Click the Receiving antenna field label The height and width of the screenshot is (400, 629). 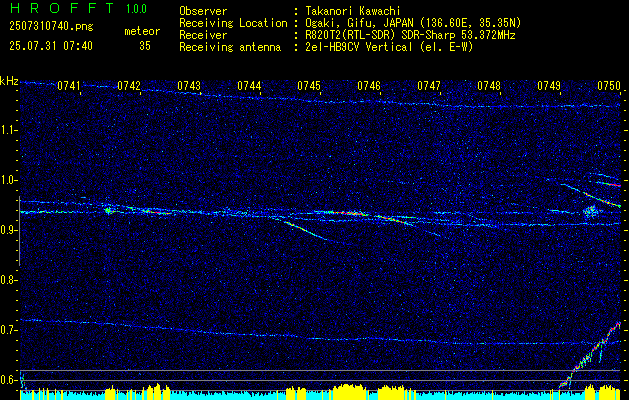pos(230,47)
